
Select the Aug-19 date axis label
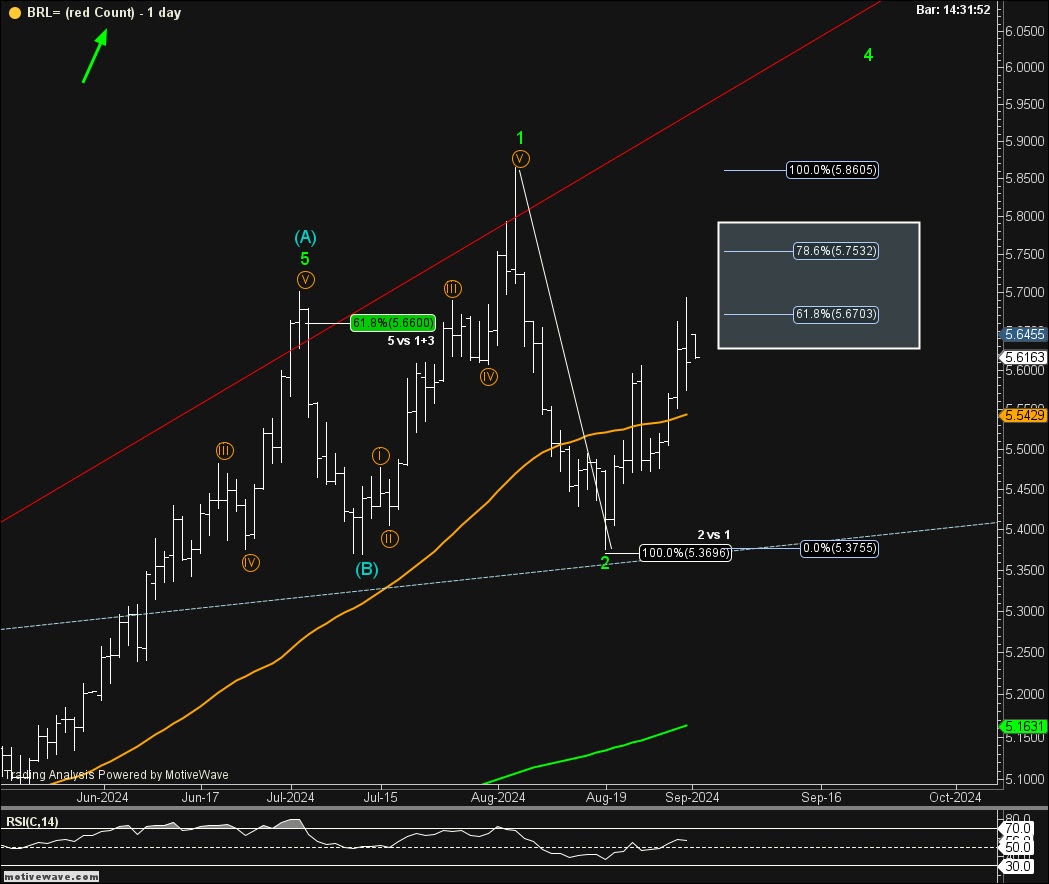pos(606,797)
